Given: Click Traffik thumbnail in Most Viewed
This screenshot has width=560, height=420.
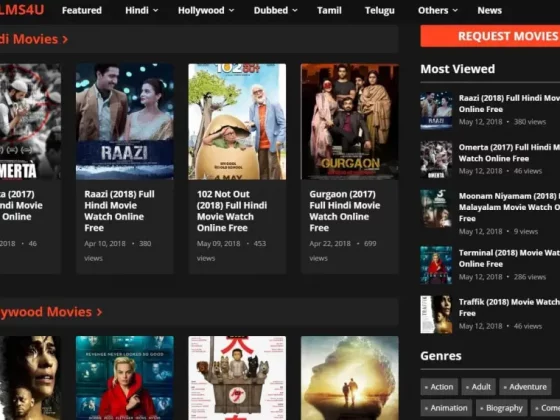Looking at the screenshot, I should tap(436, 314).
